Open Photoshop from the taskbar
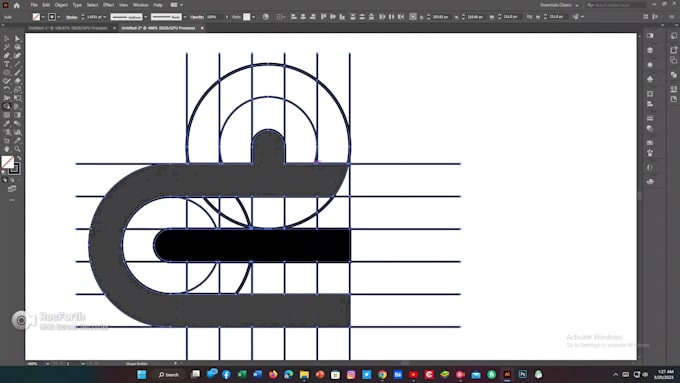This screenshot has width=680, height=383. tap(523, 374)
